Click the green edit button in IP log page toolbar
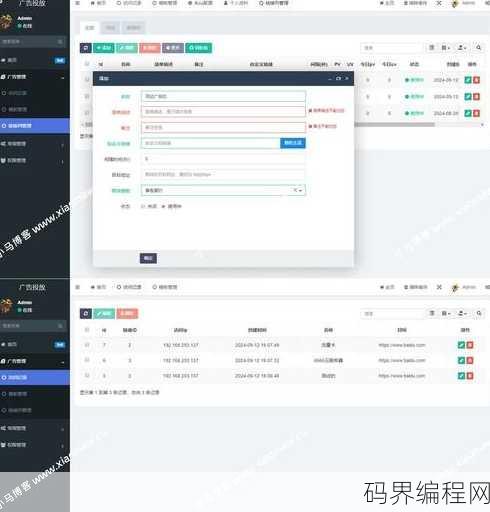 104,314
